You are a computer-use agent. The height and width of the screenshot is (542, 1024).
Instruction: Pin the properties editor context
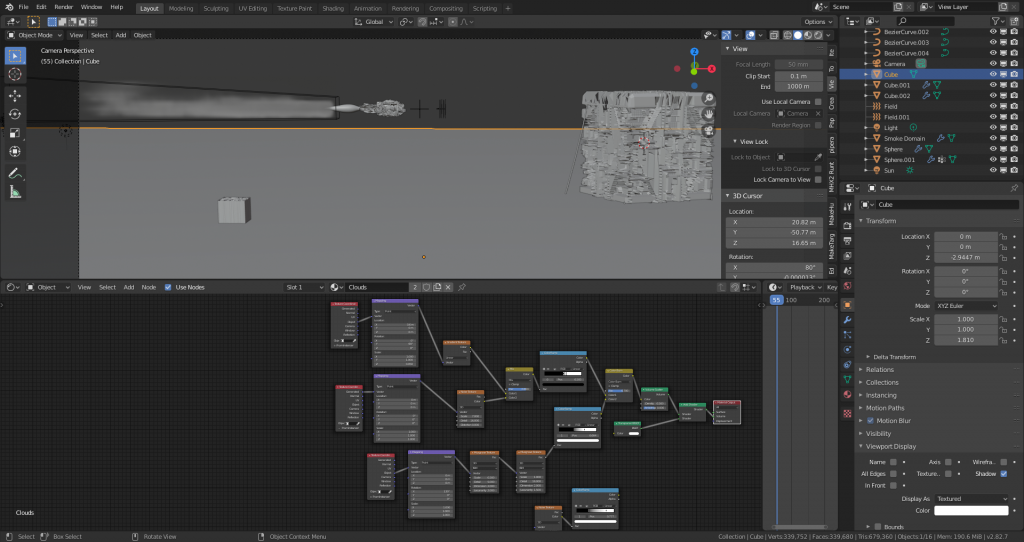pyautogui.click(x=1014, y=188)
